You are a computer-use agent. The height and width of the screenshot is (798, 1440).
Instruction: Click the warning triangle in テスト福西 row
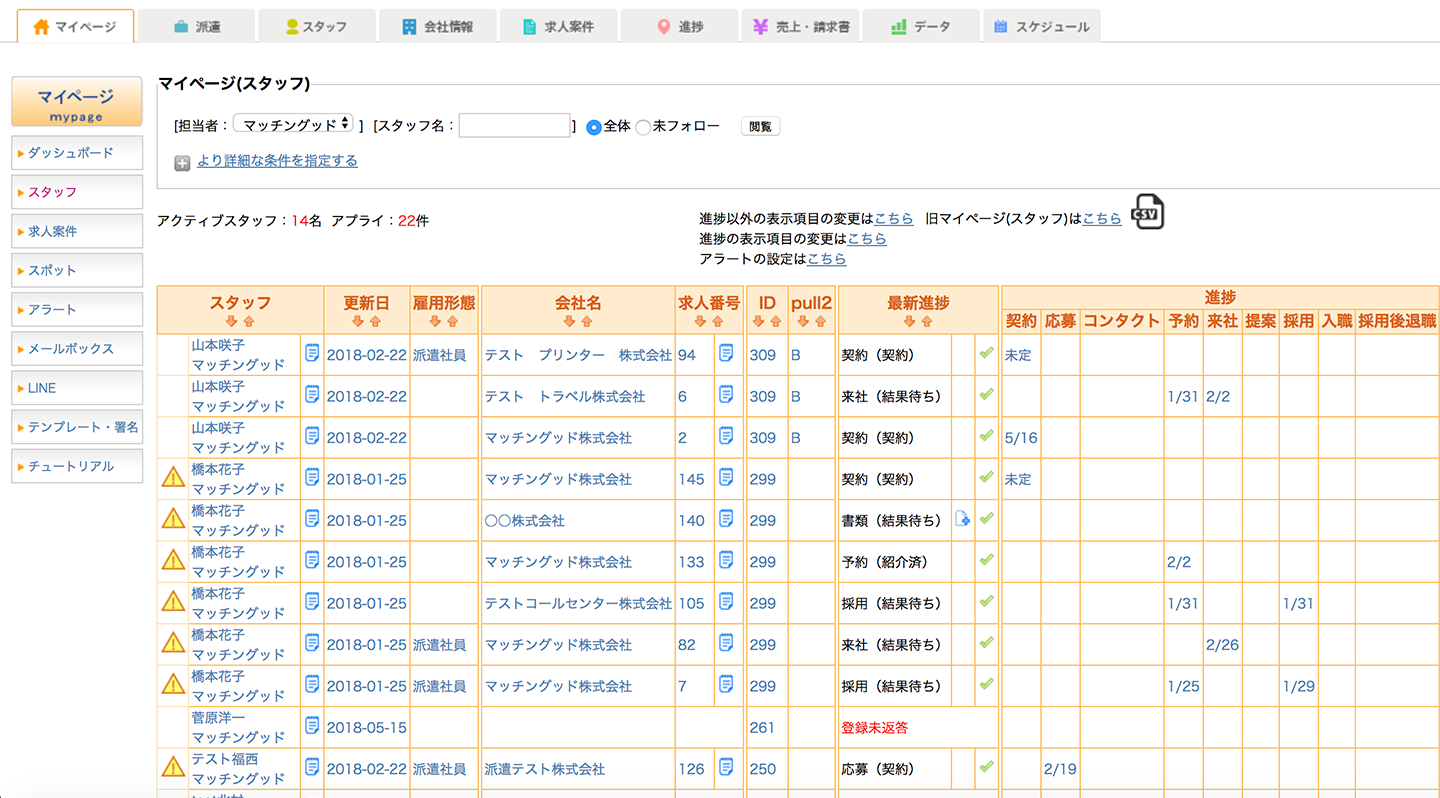[x=173, y=767]
